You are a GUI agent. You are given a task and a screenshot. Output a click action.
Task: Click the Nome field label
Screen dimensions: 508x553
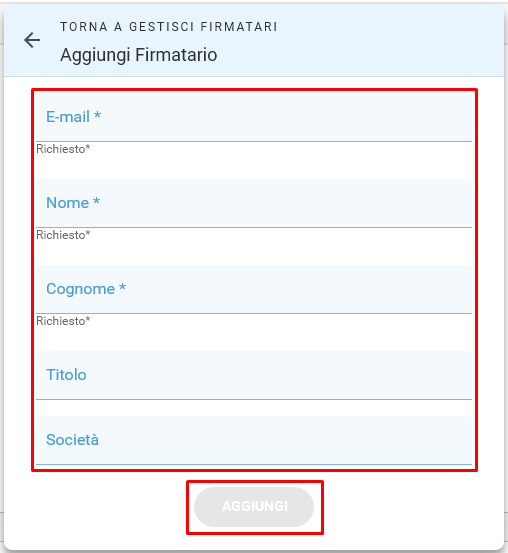pyautogui.click(x=67, y=203)
